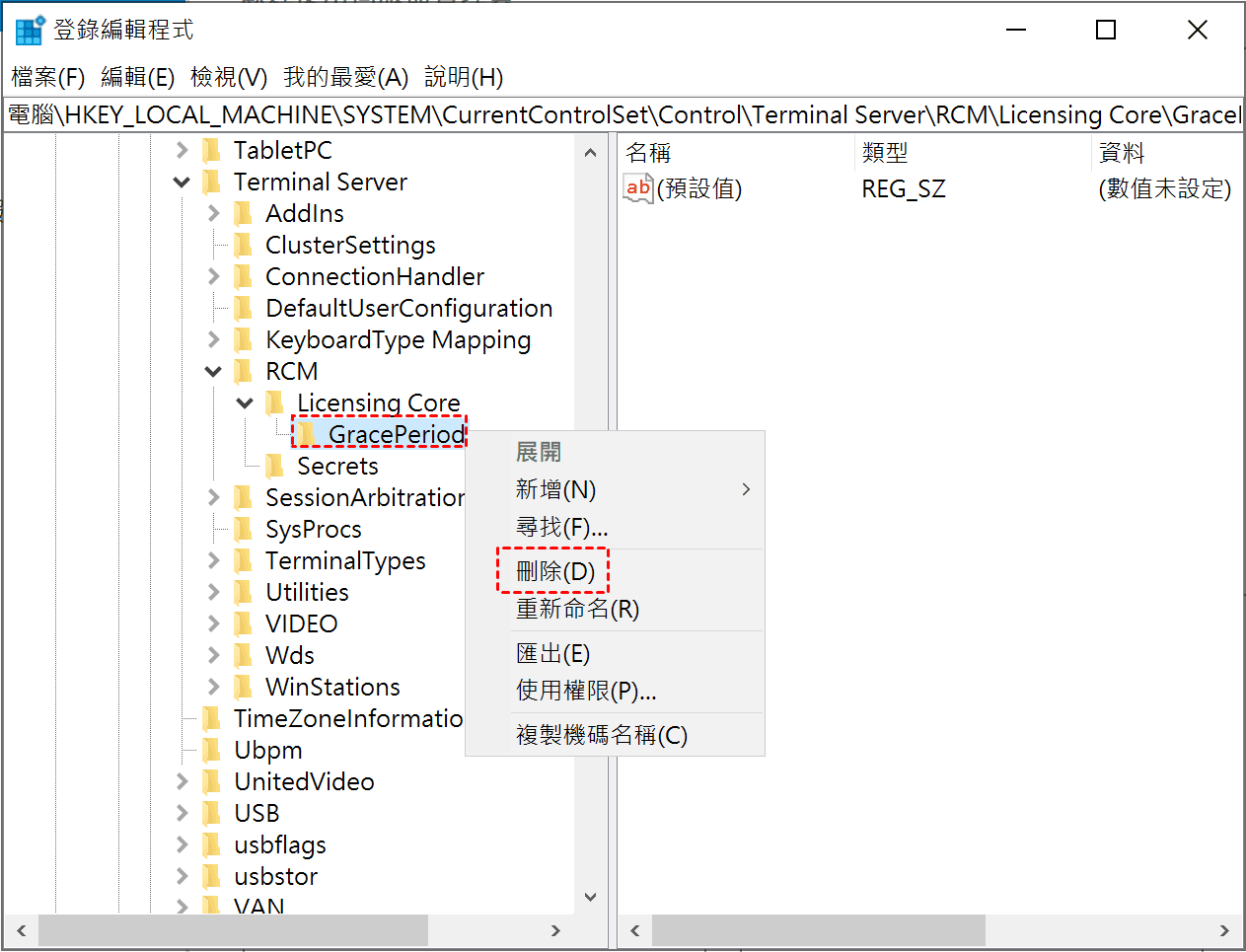
Task: Expand the Utilities key
Action: tap(213, 592)
